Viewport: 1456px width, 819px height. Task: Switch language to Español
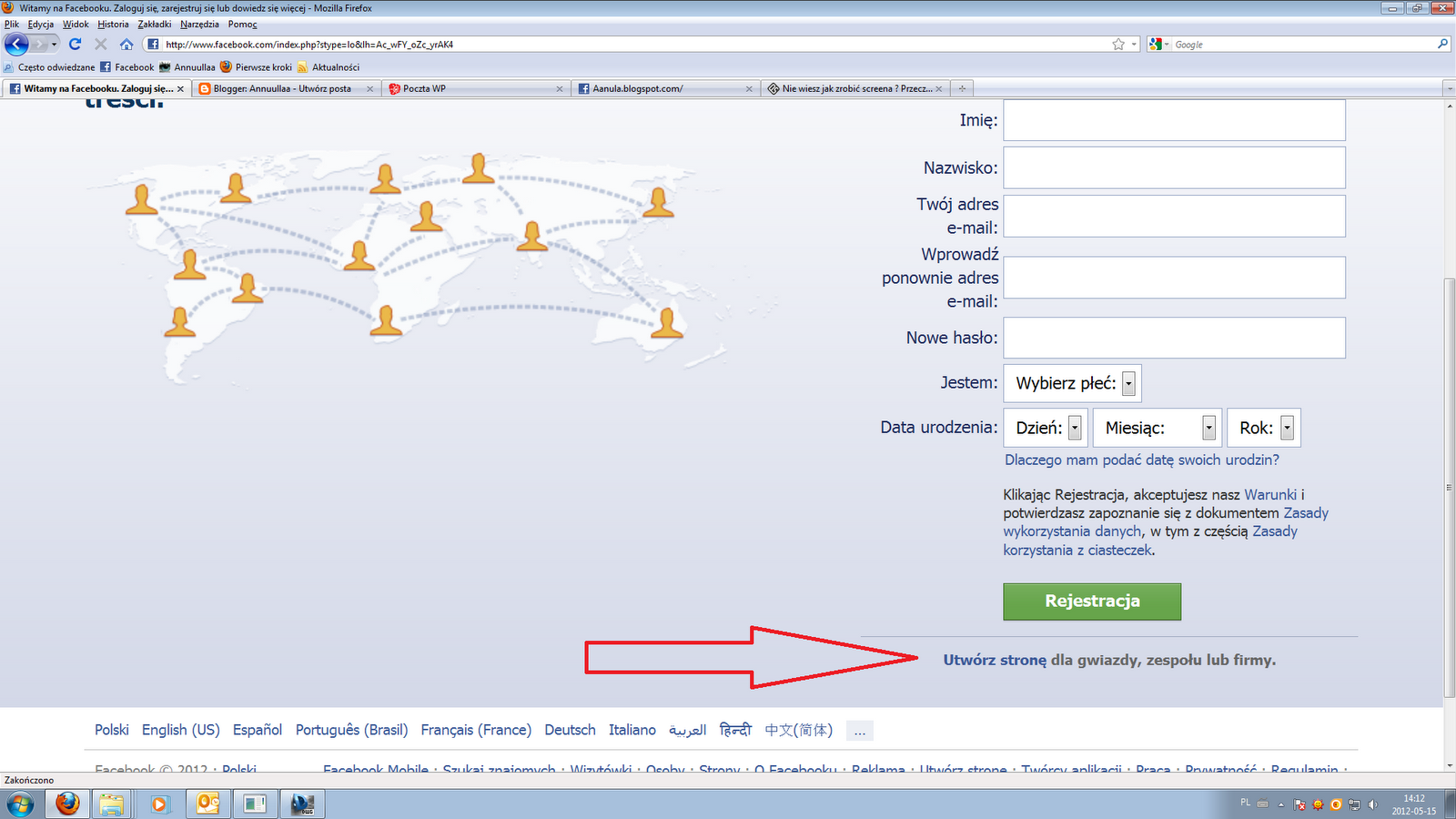pyautogui.click(x=258, y=730)
